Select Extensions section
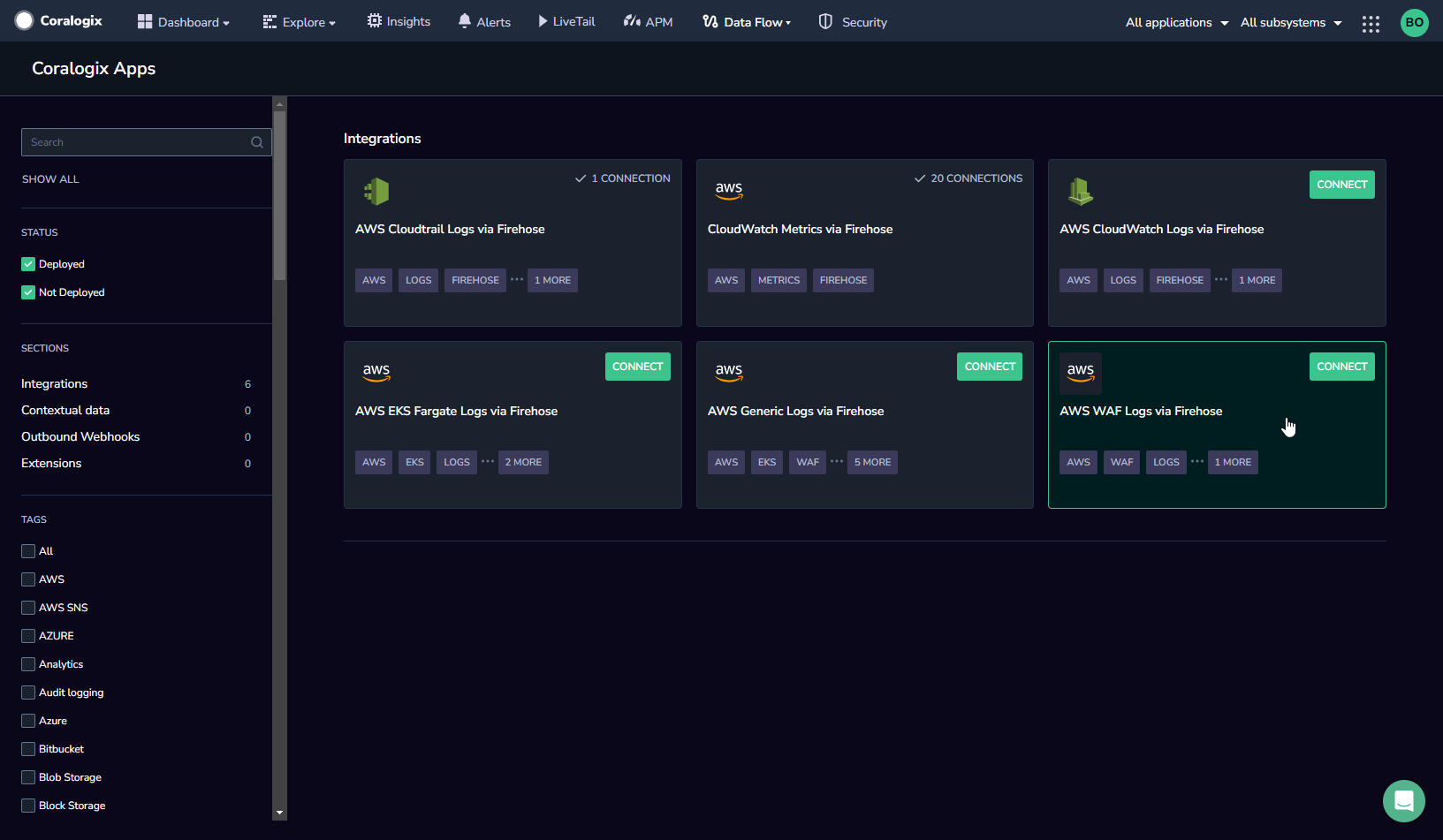This screenshot has height=840, width=1443. [x=136, y=464]
